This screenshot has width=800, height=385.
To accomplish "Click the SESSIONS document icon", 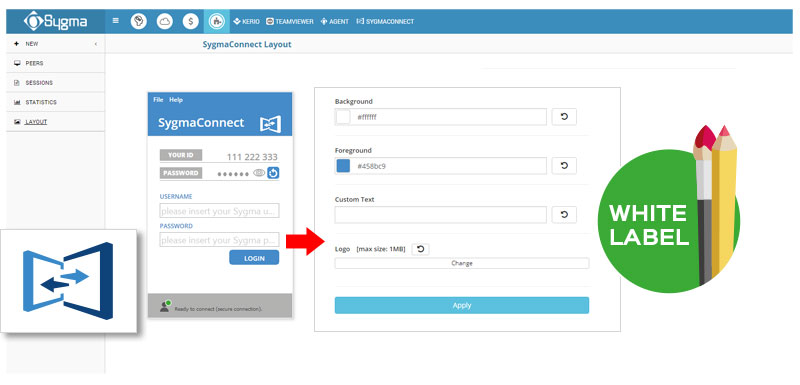I will [x=17, y=83].
